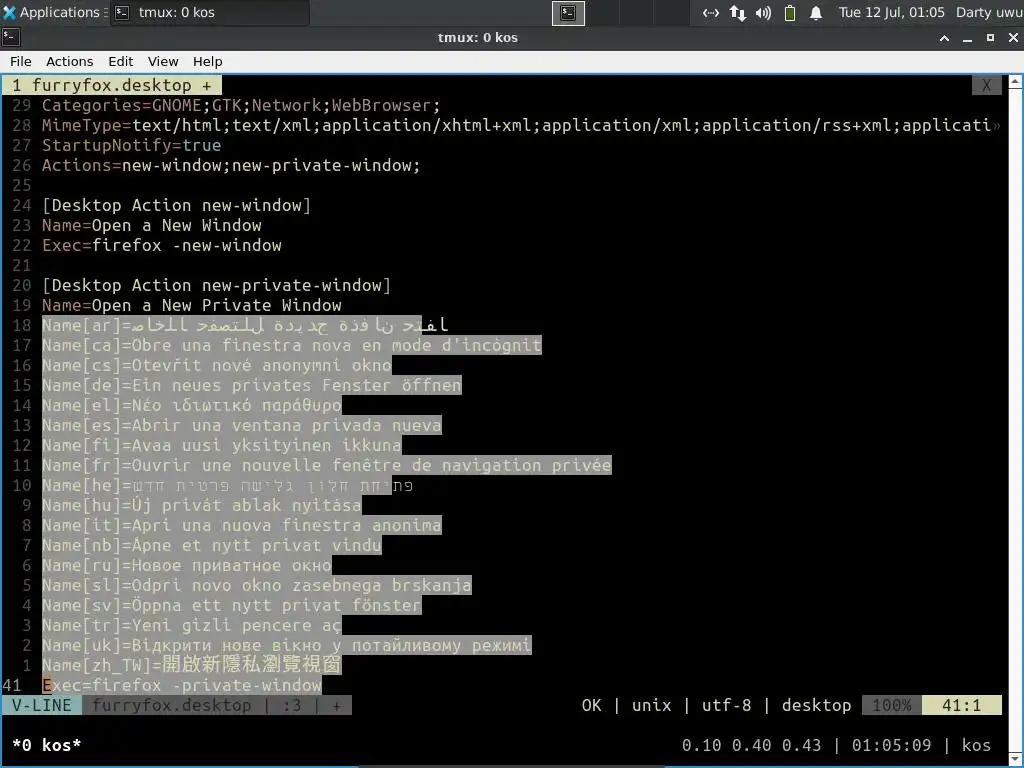The width and height of the screenshot is (1024, 768).
Task: Close the vim tab with the X
Action: point(986,86)
